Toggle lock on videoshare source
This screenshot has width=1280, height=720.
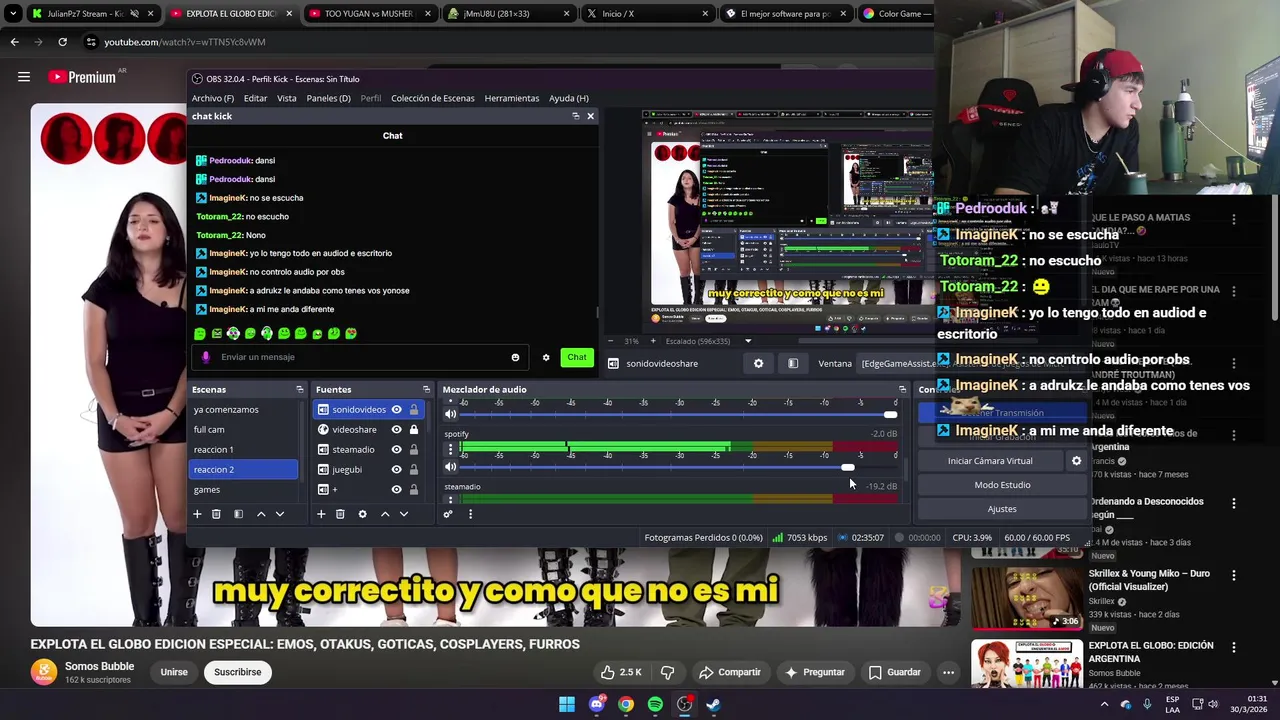[413, 429]
